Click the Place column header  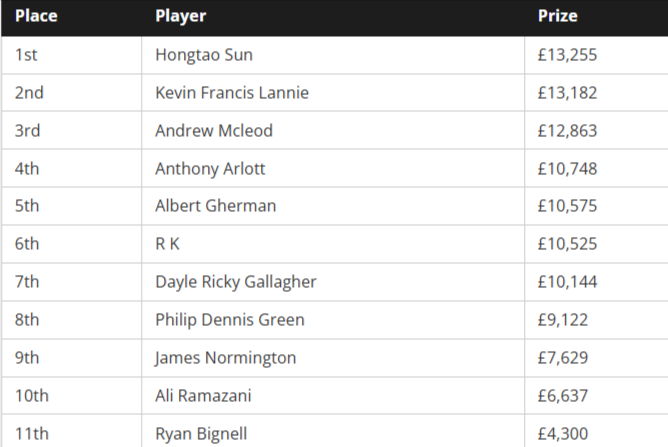(36, 16)
